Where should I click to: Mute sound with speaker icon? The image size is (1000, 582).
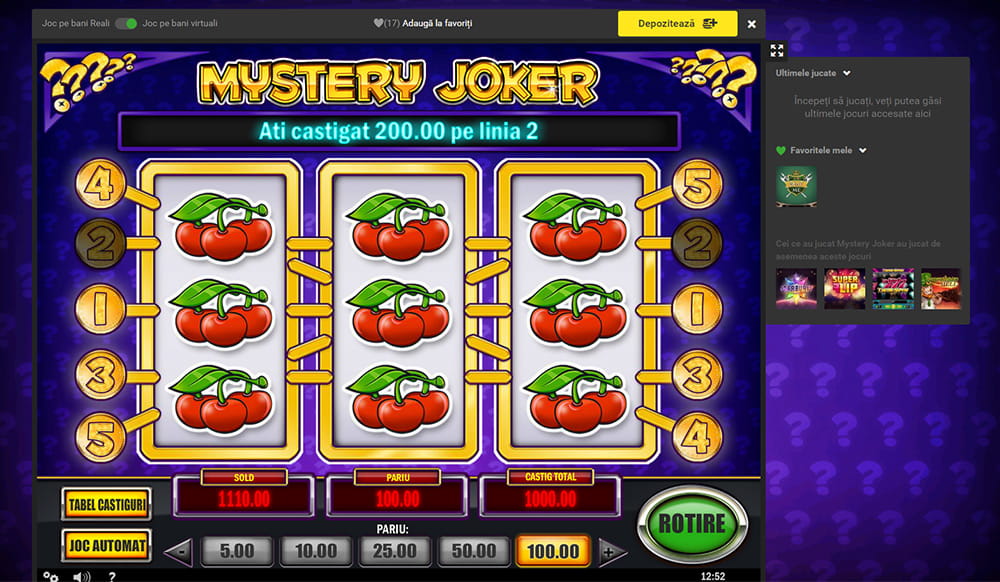[82, 577]
